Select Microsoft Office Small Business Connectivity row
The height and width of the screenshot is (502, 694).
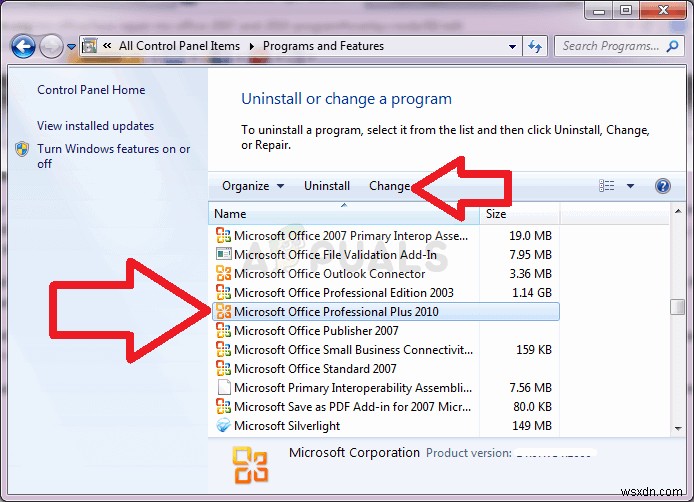(x=384, y=350)
